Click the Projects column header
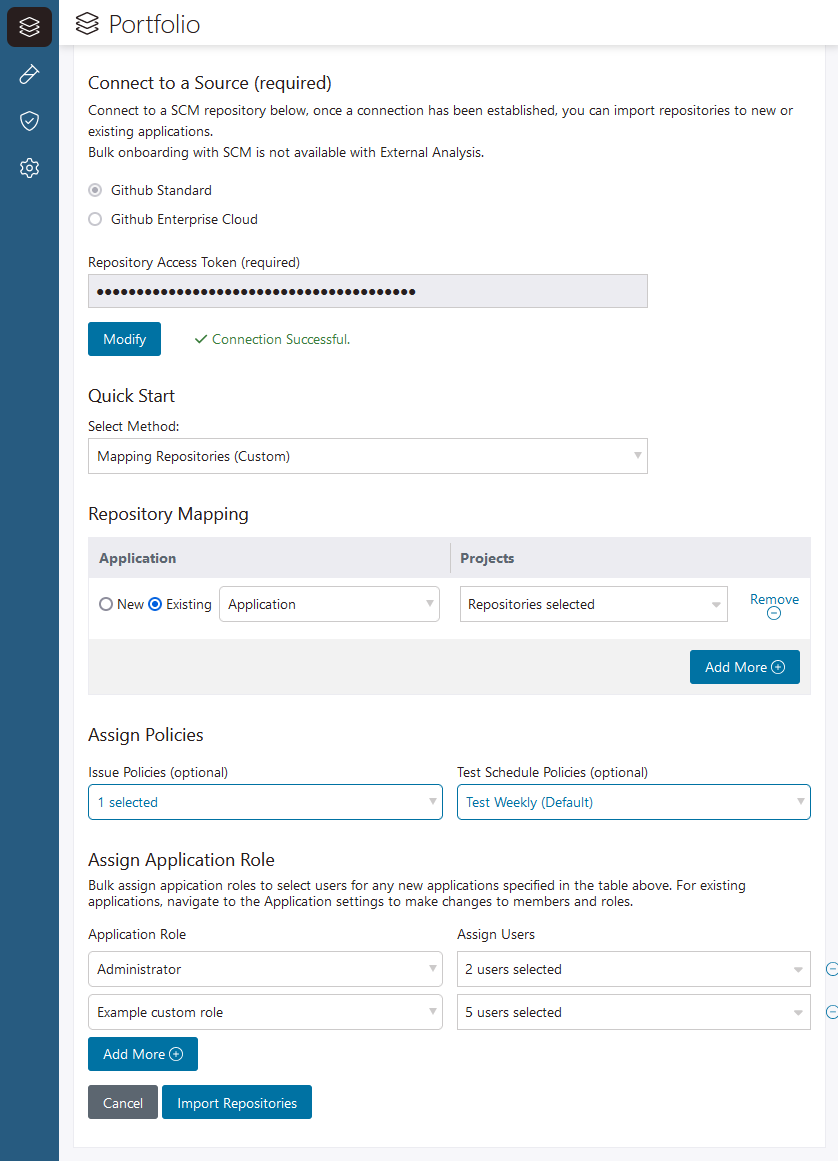The image size is (838, 1161). pos(487,558)
